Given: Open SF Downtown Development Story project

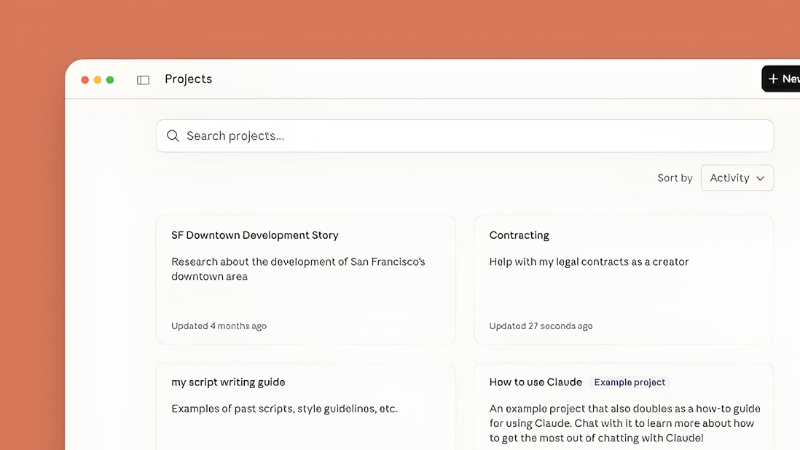Looking at the screenshot, I should pyautogui.click(x=305, y=280).
